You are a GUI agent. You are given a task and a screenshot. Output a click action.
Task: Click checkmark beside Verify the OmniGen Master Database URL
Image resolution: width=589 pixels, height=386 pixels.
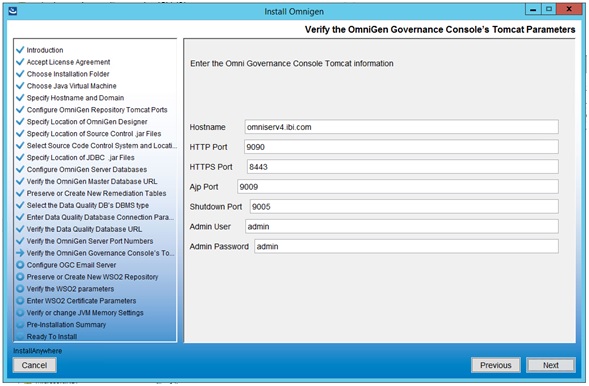point(20,181)
